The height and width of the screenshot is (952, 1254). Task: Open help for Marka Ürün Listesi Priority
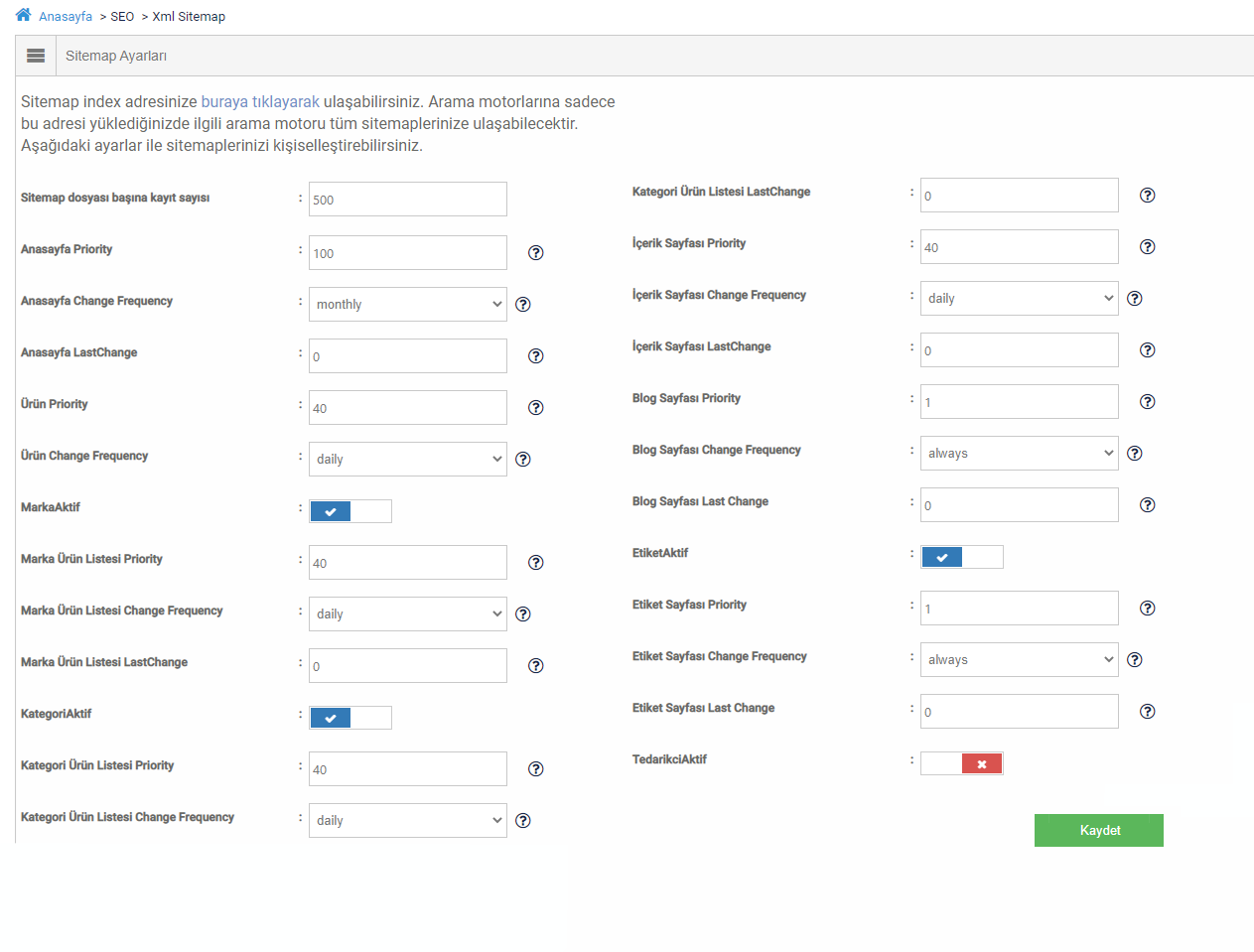point(535,562)
